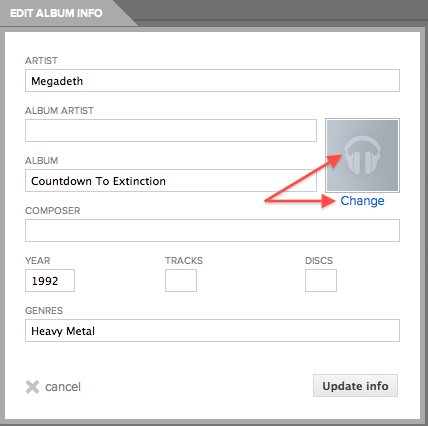Click the DISCS label text
Screen dimensions: 428x426
click(x=319, y=261)
